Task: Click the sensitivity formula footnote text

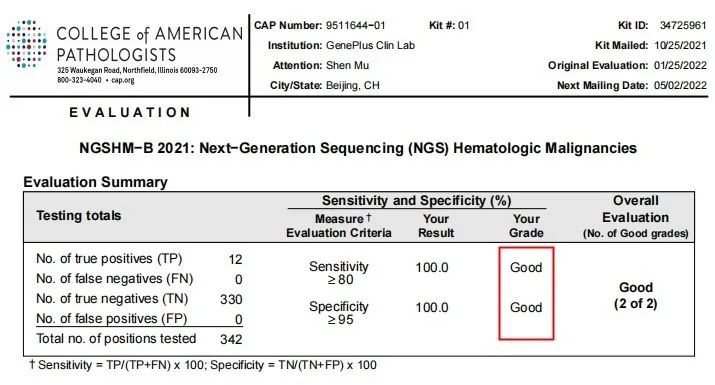Action: pyautogui.click(x=203, y=365)
